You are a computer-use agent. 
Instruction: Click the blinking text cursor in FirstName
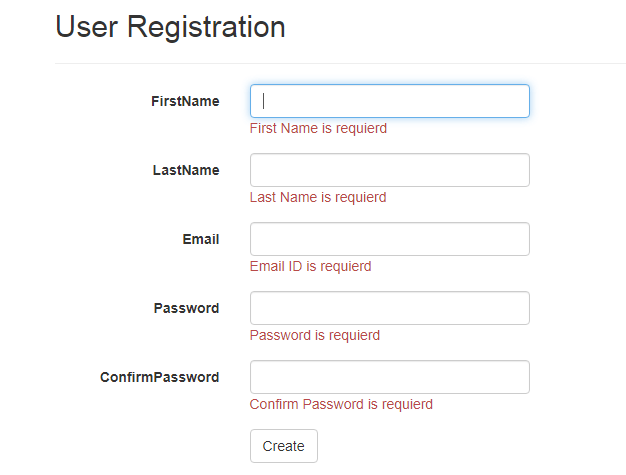coord(263,101)
